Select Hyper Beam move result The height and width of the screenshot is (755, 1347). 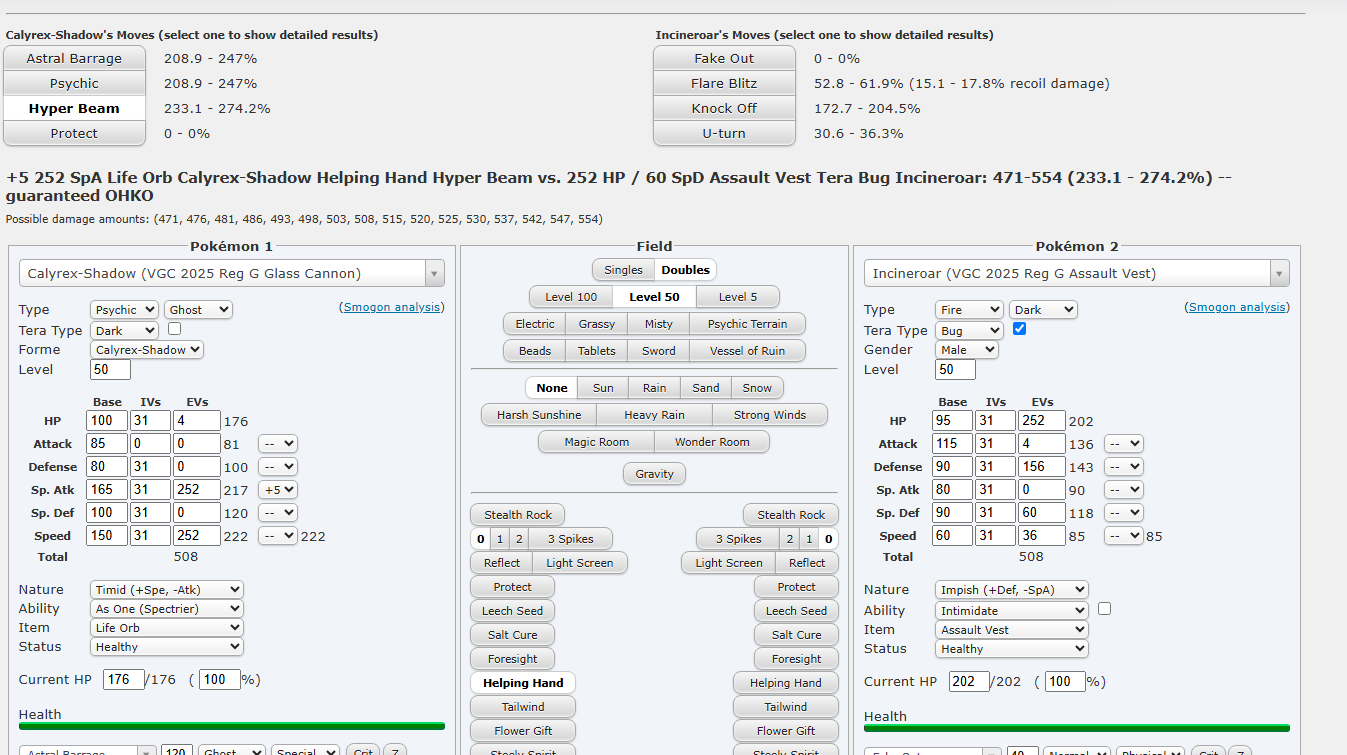tap(75, 109)
